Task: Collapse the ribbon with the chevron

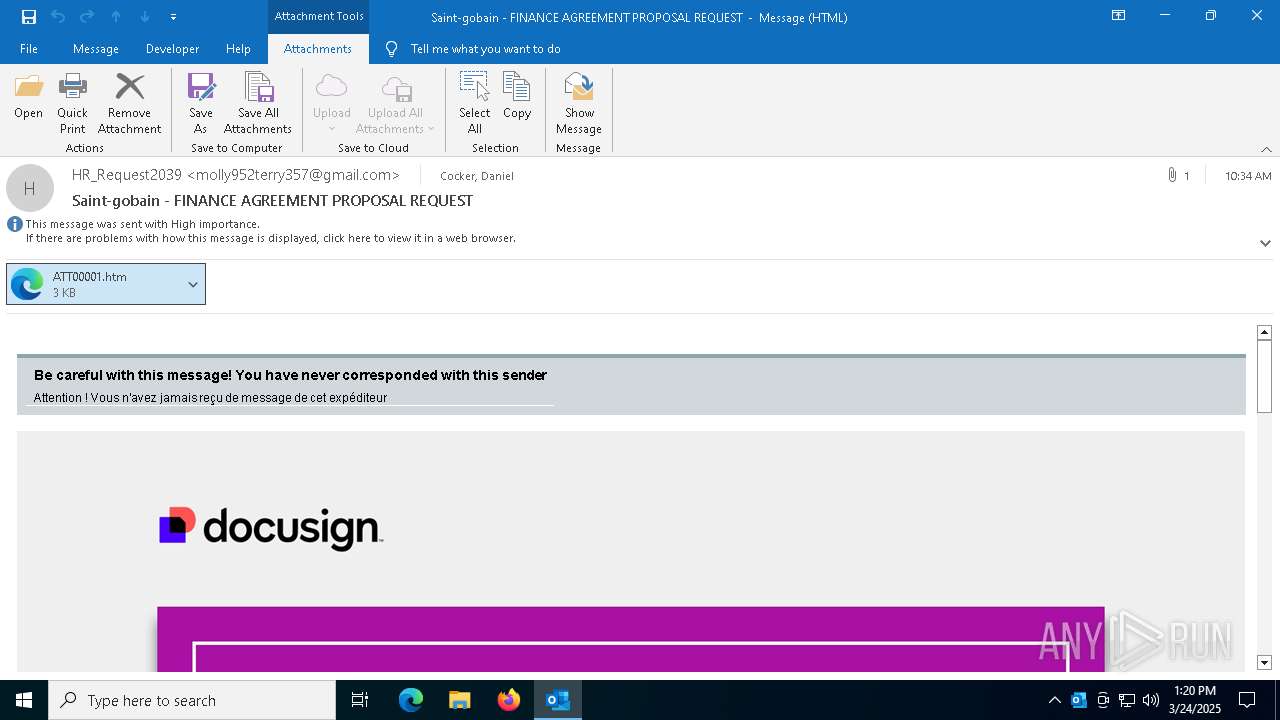Action: [1266, 149]
